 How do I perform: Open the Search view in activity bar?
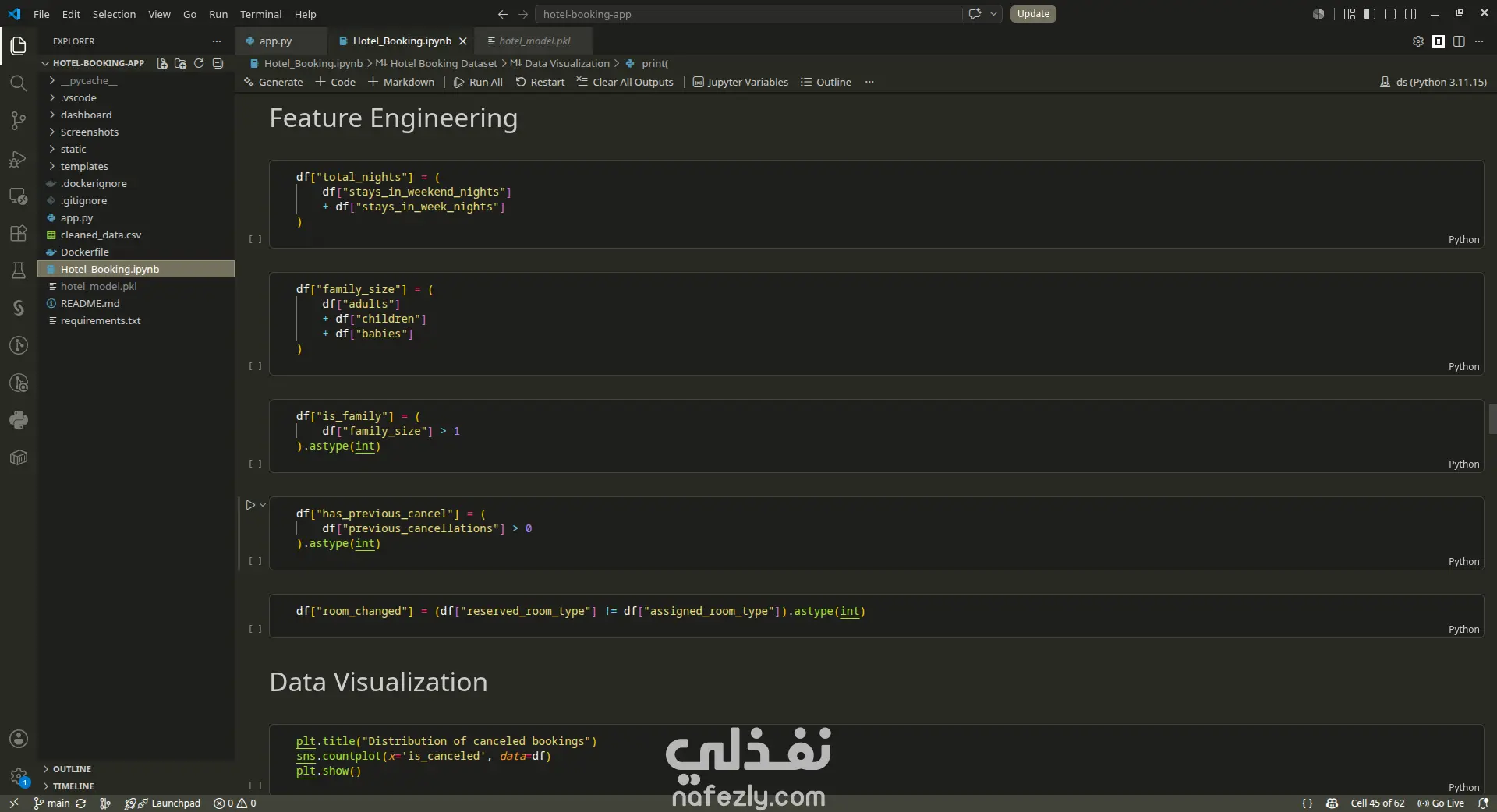coord(19,83)
